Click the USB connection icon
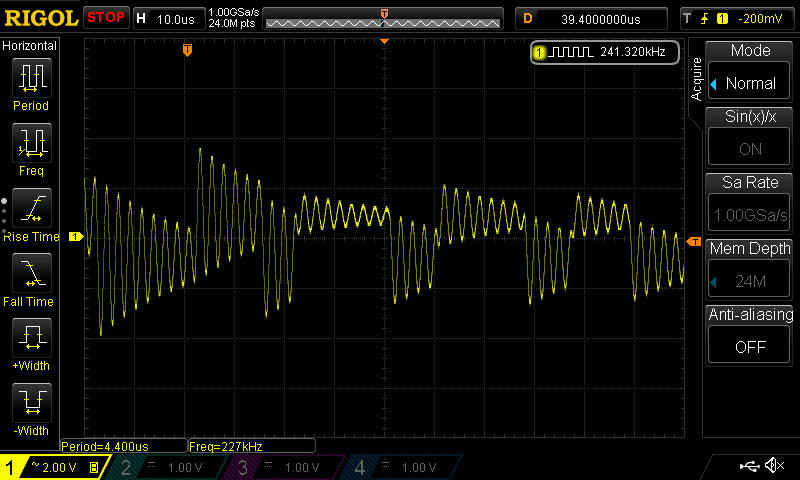Viewport: 800px width, 480px height. click(749, 465)
